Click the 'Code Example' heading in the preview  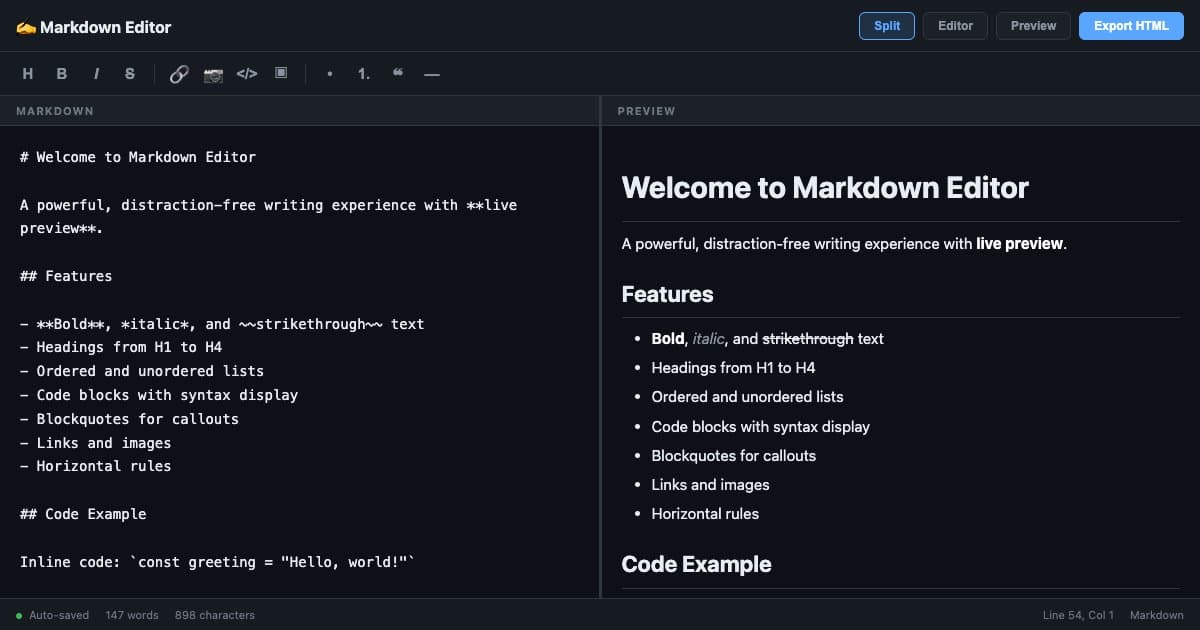coord(696,565)
